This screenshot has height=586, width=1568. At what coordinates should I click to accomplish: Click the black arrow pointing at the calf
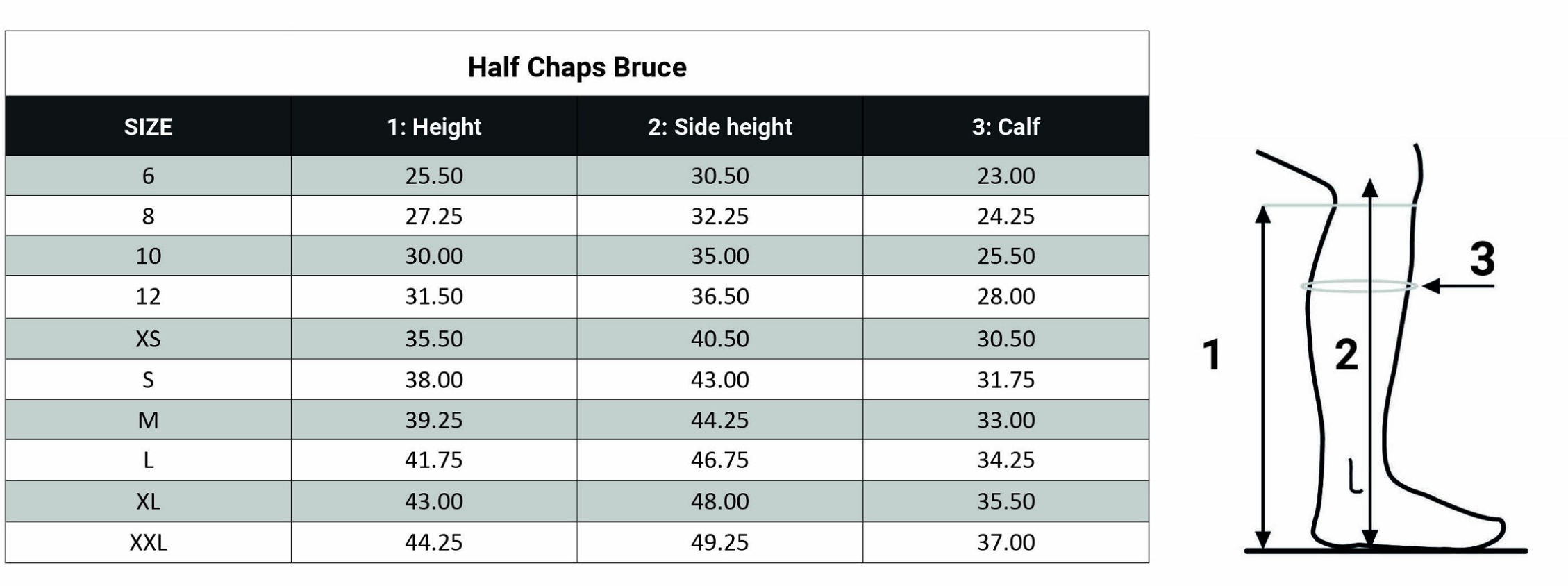coord(1457,286)
